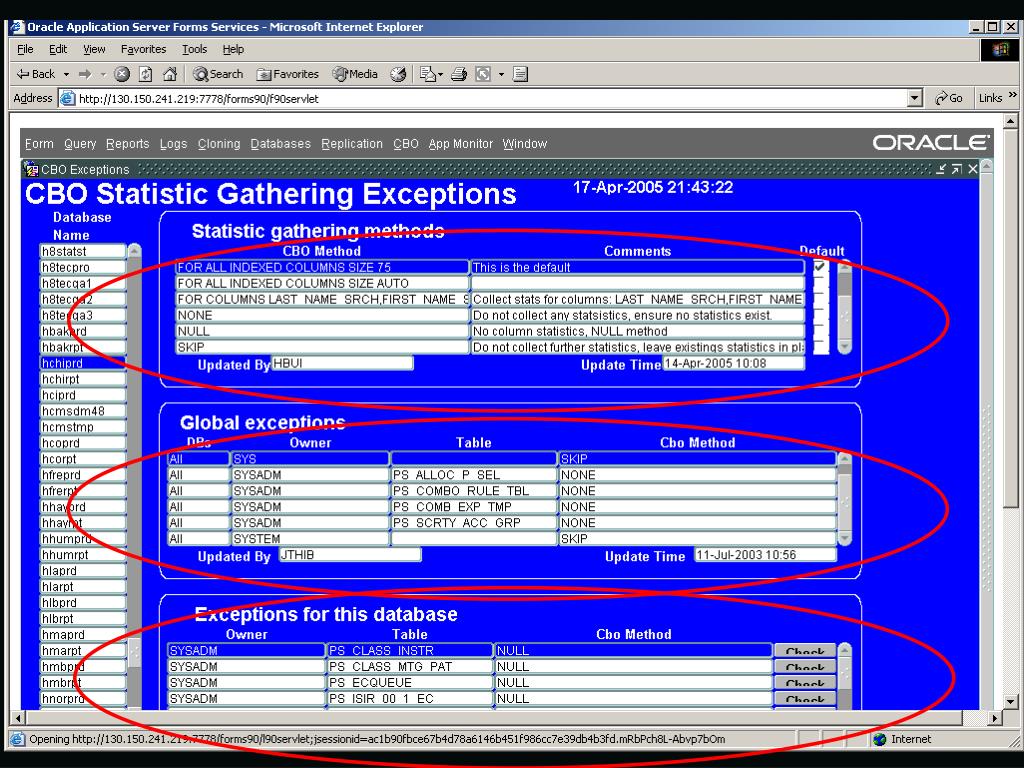The height and width of the screenshot is (768, 1024).
Task: Click Check button for PS ISIR 00 1 EC row
Action: tap(805, 699)
